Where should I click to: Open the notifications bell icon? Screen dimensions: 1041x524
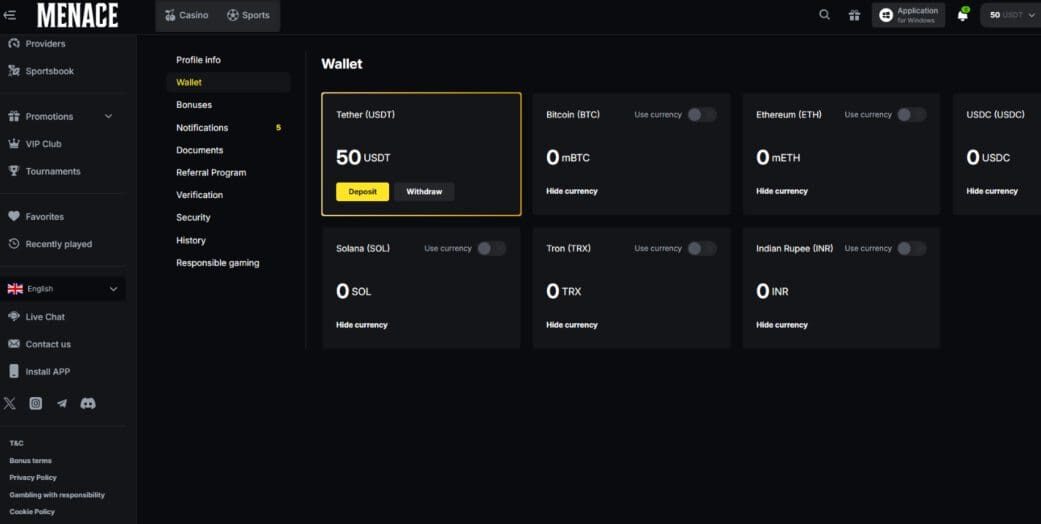[962, 15]
